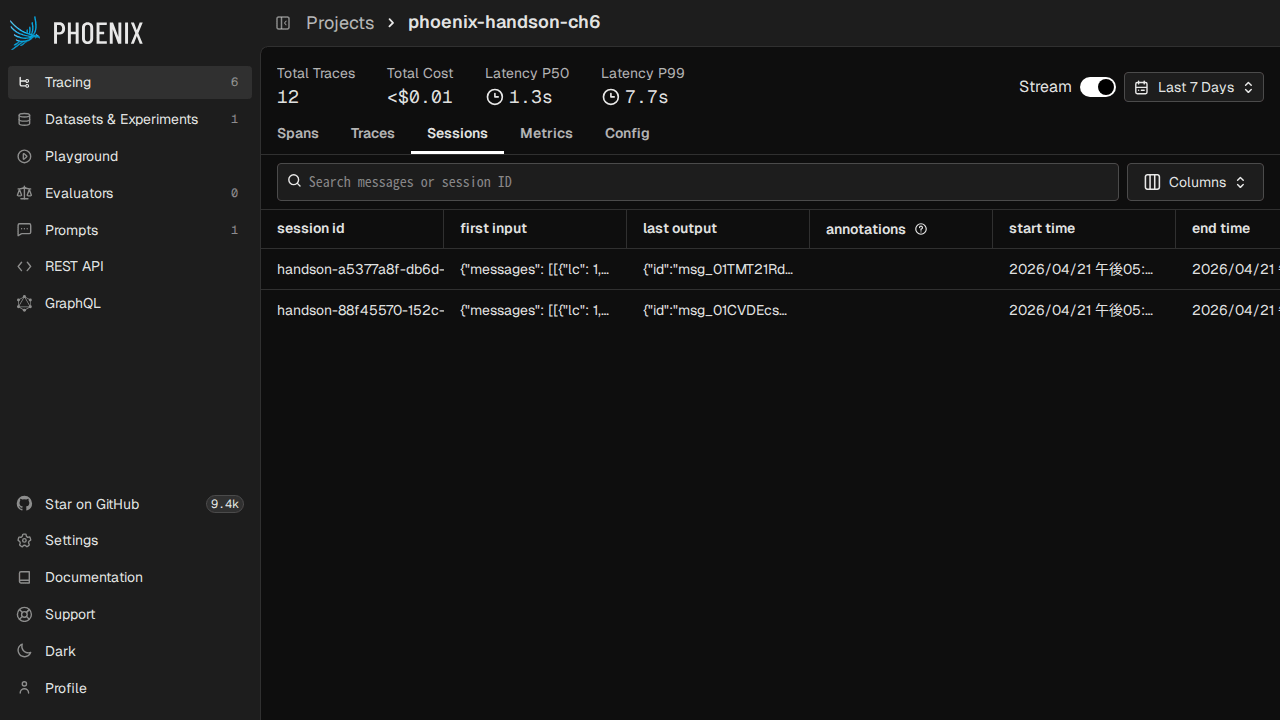Viewport: 1280px width, 720px height.
Task: Open the Playground page
Action: click(x=130, y=157)
